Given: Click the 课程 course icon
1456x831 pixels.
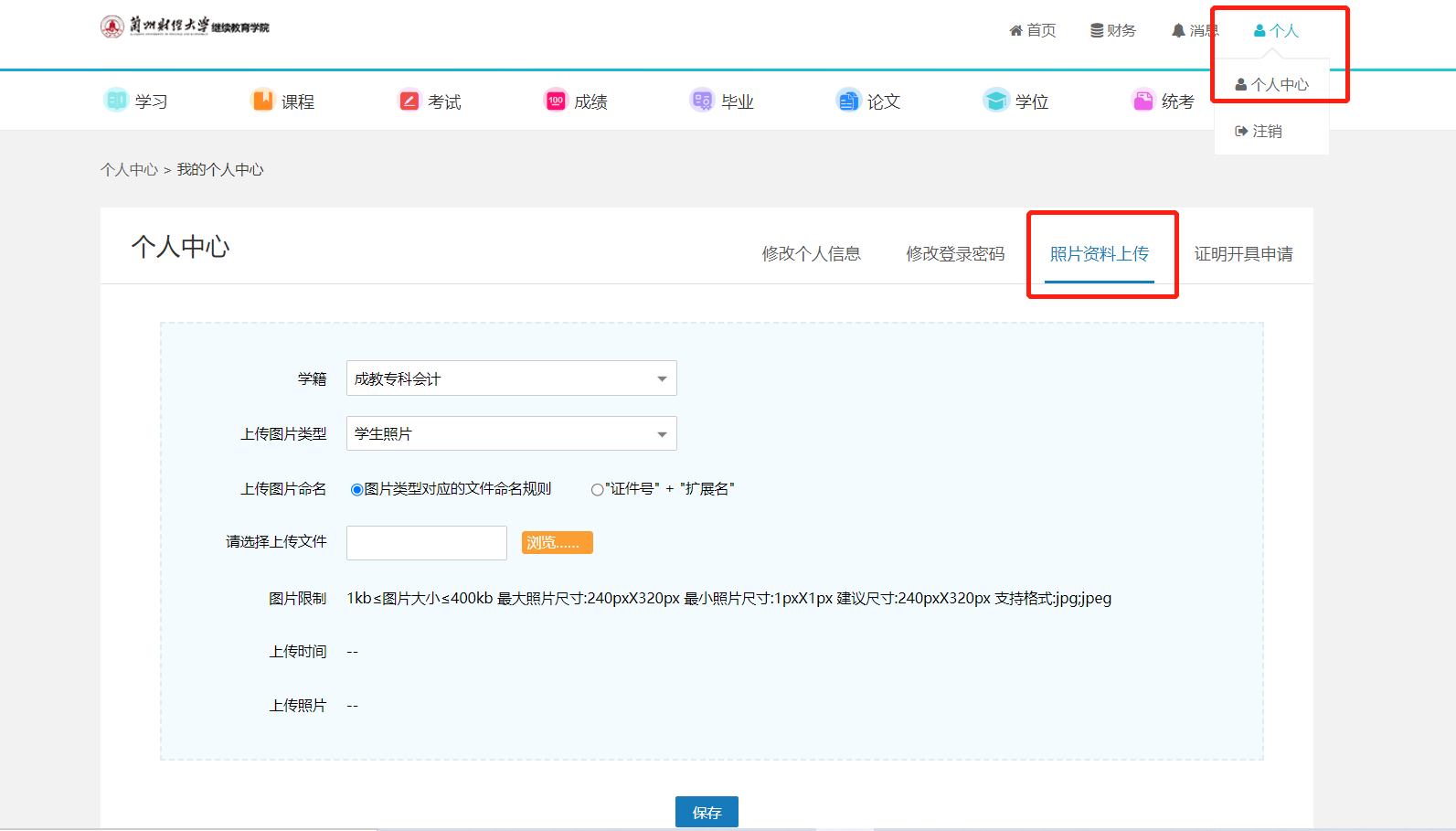Looking at the screenshot, I should click(262, 100).
